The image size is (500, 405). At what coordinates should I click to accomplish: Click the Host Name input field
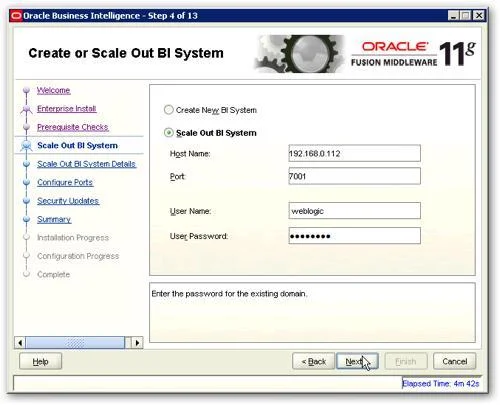354,153
